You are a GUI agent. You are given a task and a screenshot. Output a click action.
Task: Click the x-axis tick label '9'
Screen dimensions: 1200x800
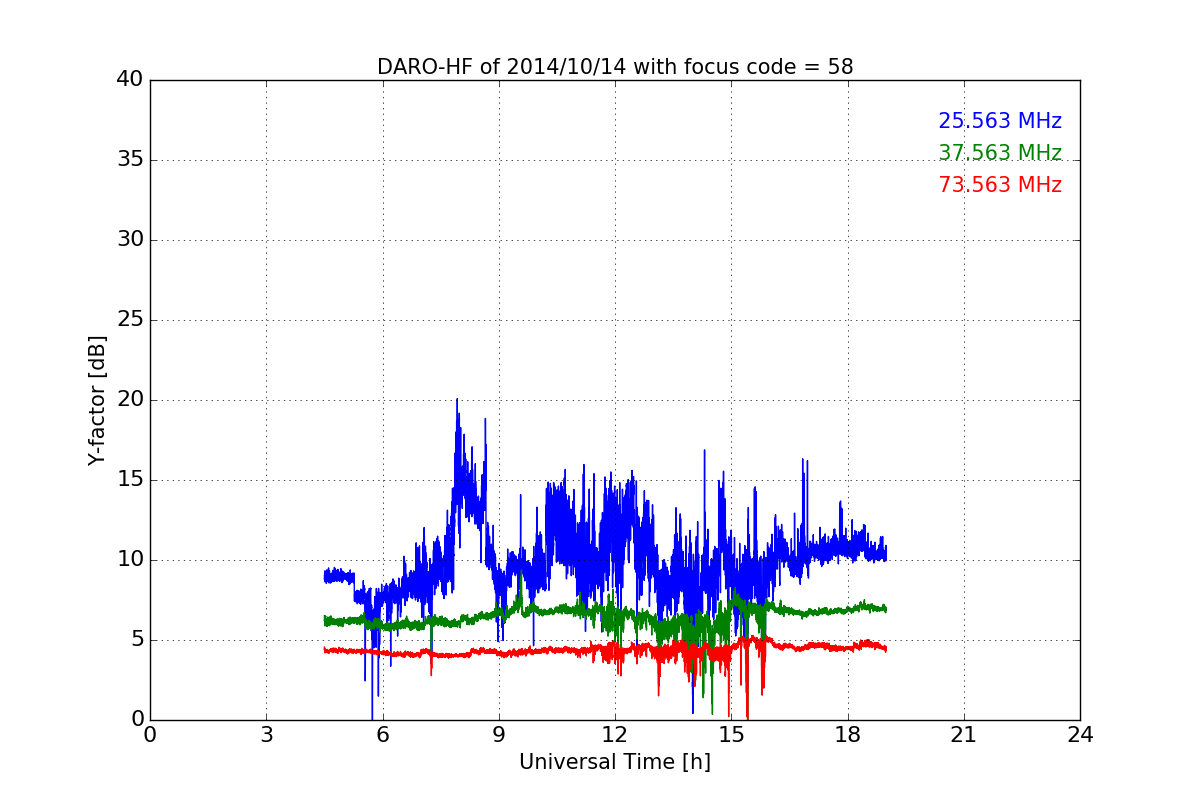point(499,734)
